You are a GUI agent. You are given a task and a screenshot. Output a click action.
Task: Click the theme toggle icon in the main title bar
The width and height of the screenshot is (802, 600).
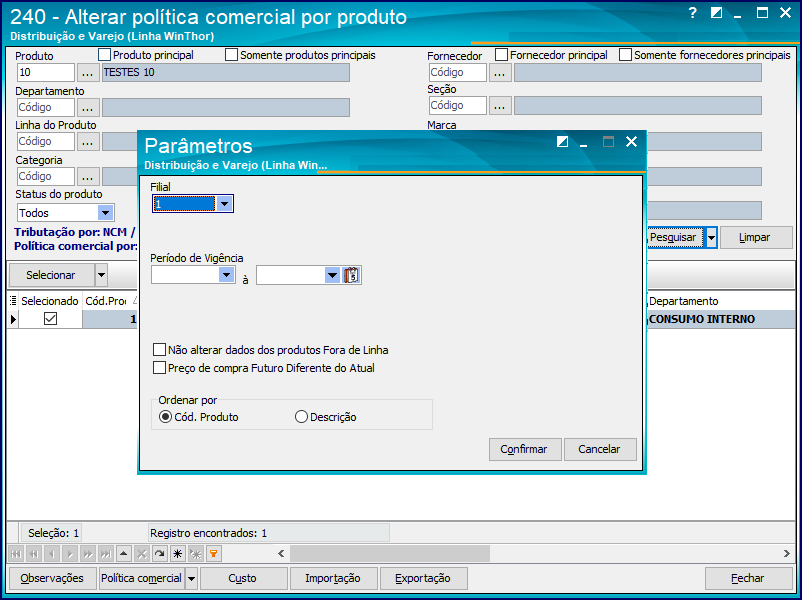[717, 13]
